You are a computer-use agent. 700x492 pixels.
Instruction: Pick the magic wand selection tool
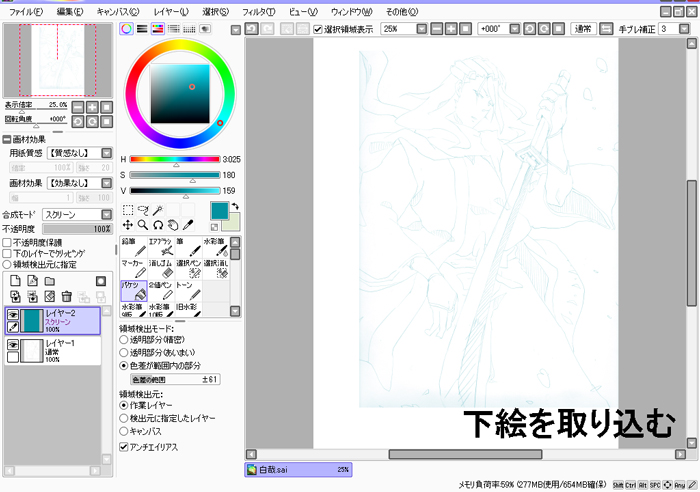coord(159,211)
